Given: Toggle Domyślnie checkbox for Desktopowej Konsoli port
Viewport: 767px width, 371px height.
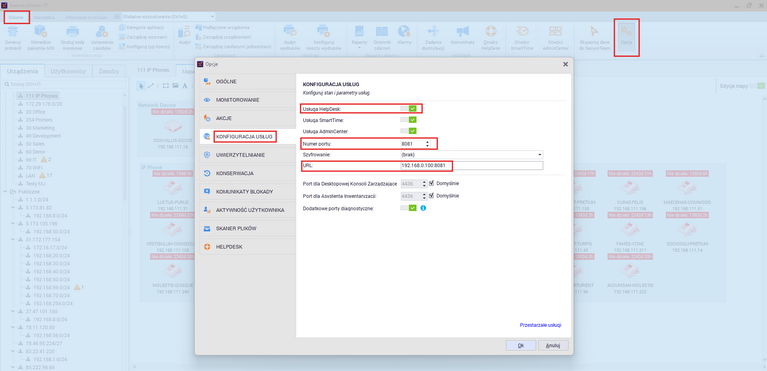Looking at the screenshot, I should 431,184.
